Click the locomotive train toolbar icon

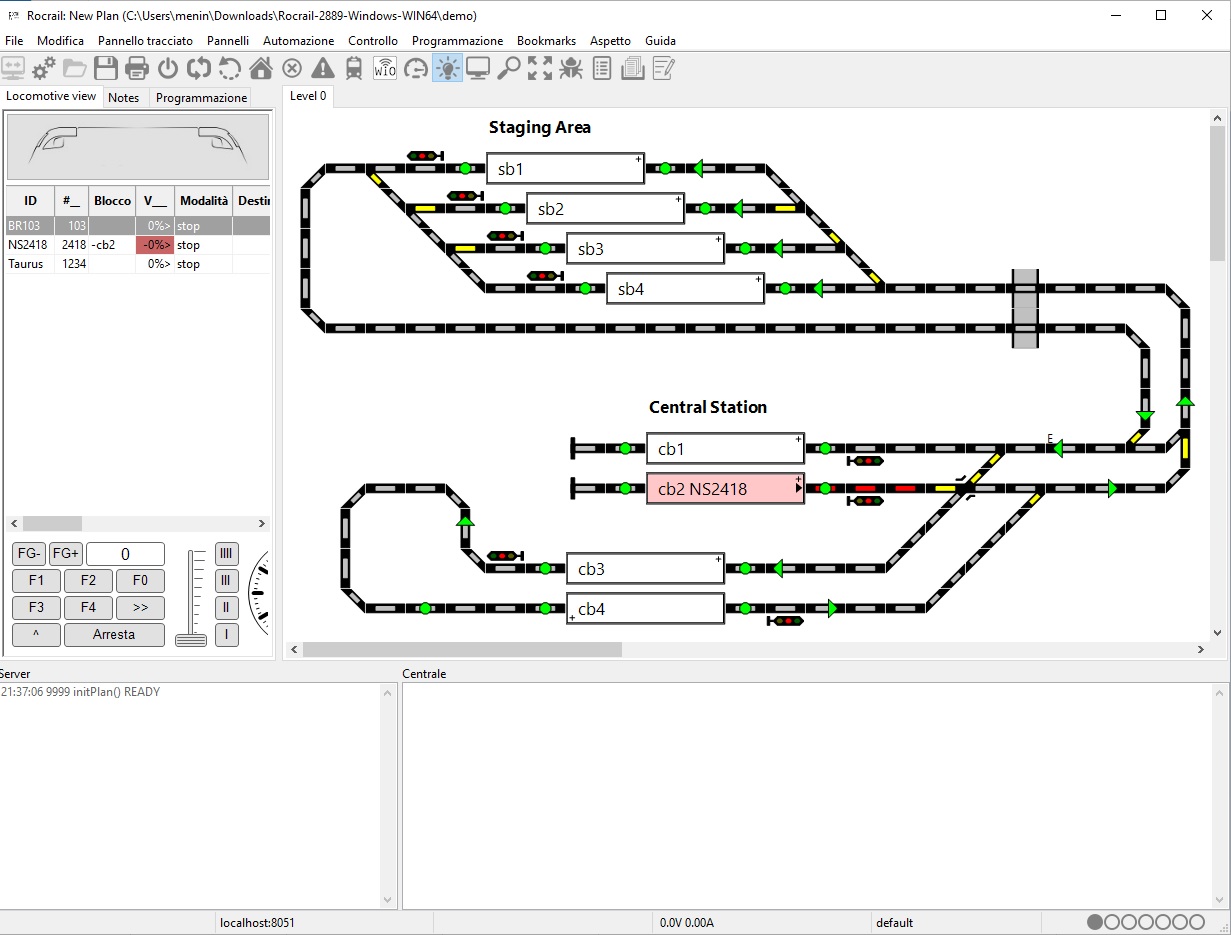354,68
